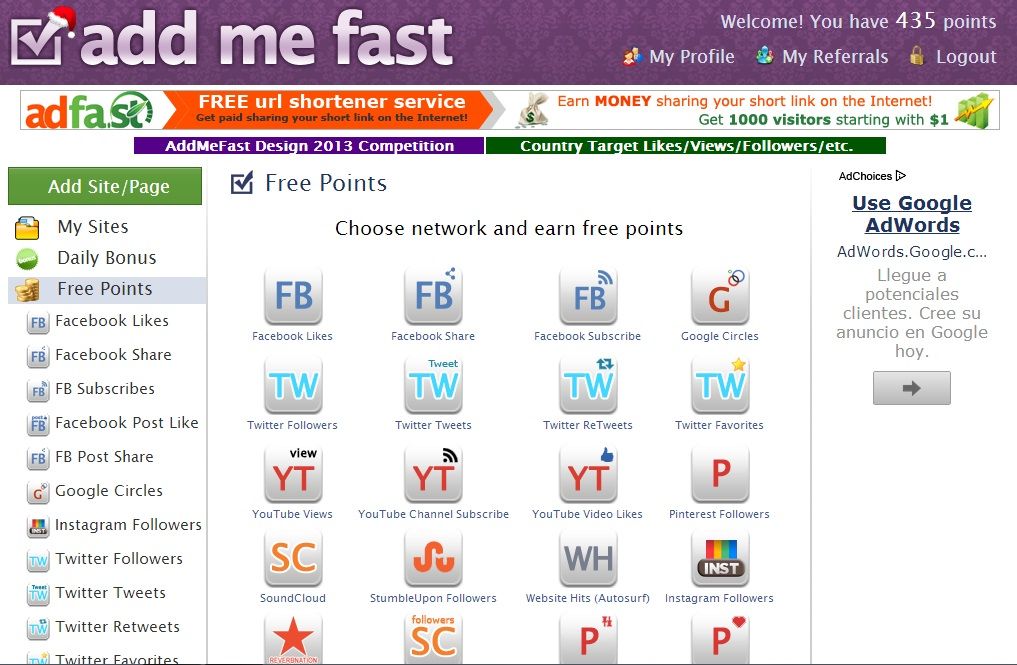Image resolution: width=1017 pixels, height=665 pixels.
Task: Click the Llegue a potenciales clientes ad text
Action: coord(912,313)
